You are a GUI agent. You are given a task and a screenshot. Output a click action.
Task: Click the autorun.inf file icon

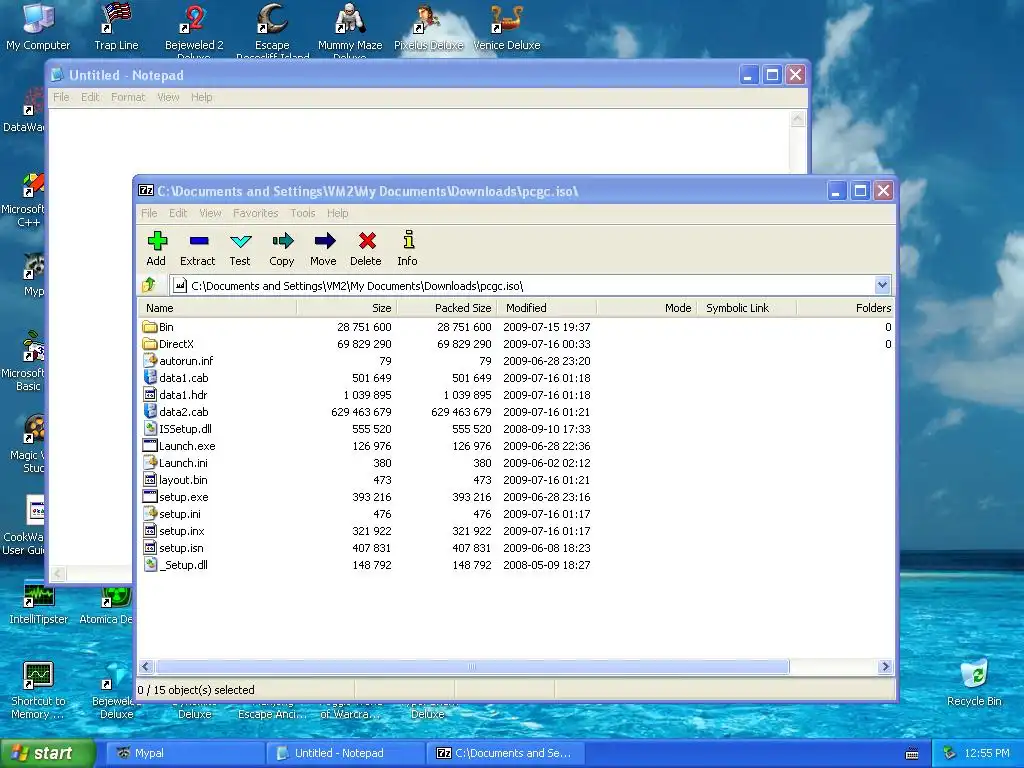click(150, 360)
